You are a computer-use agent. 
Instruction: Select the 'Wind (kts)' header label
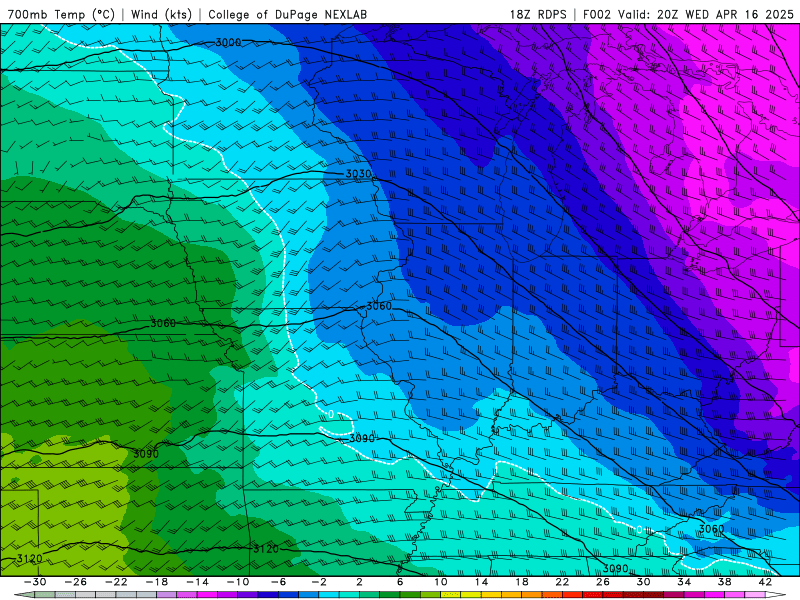coord(161,14)
